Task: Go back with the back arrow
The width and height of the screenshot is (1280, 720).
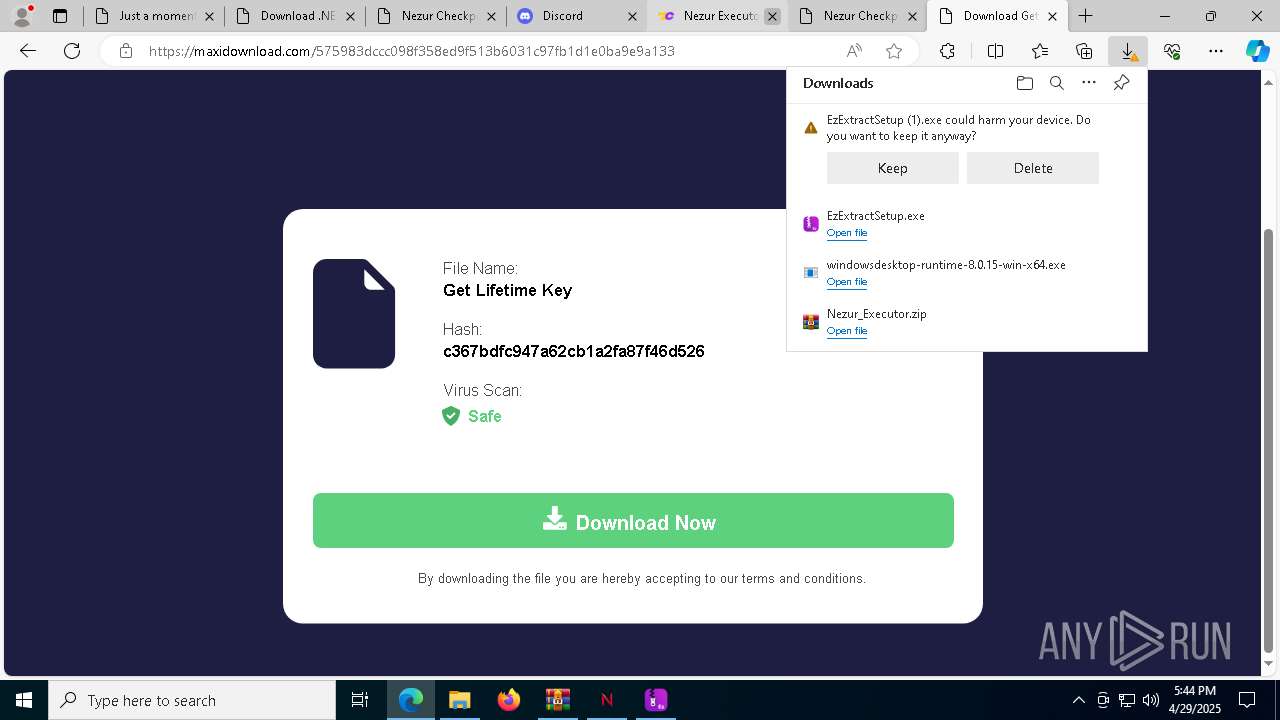Action: point(28,51)
